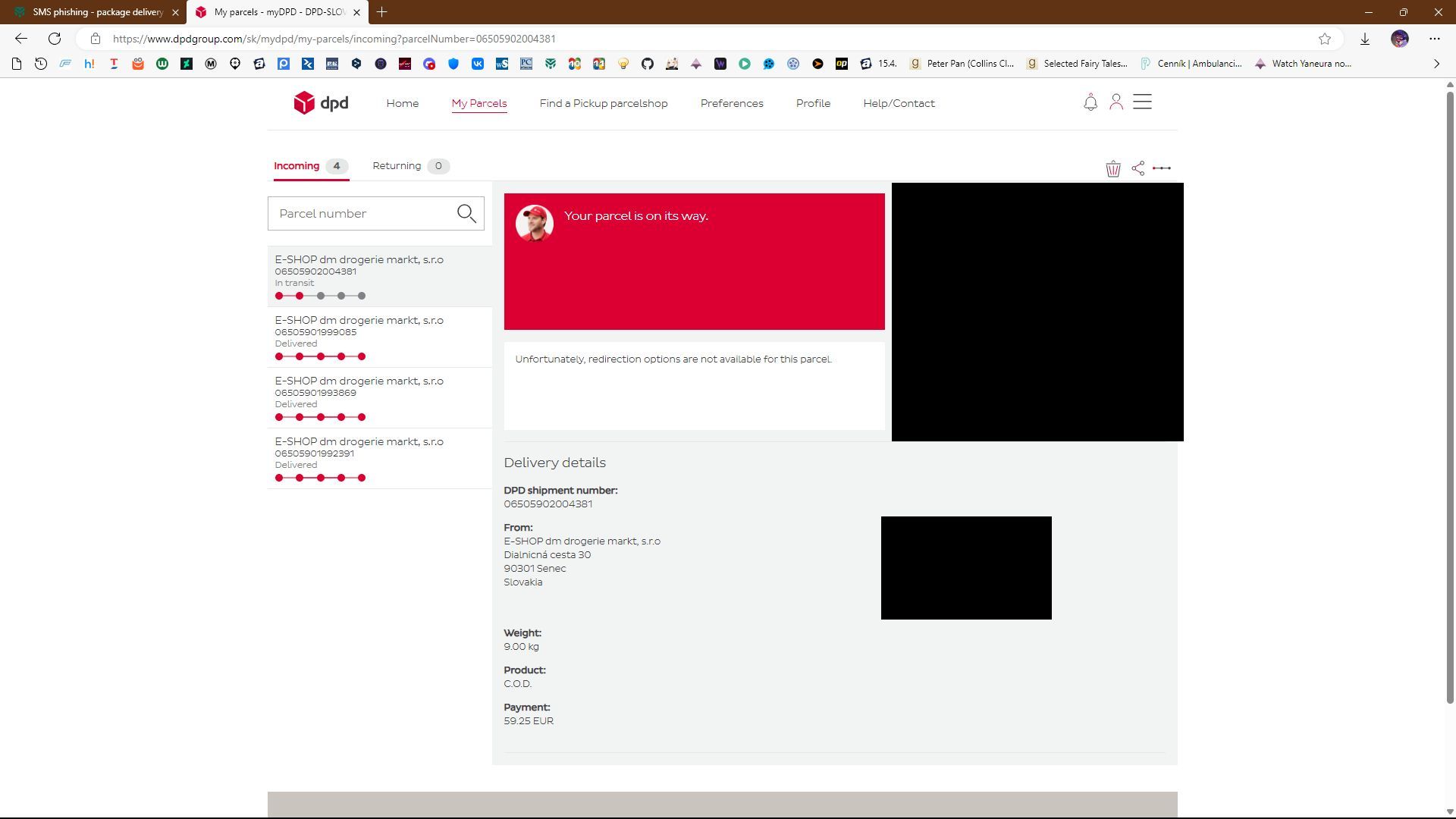Add page to favorites star icon
The image size is (1456, 819).
click(1324, 39)
